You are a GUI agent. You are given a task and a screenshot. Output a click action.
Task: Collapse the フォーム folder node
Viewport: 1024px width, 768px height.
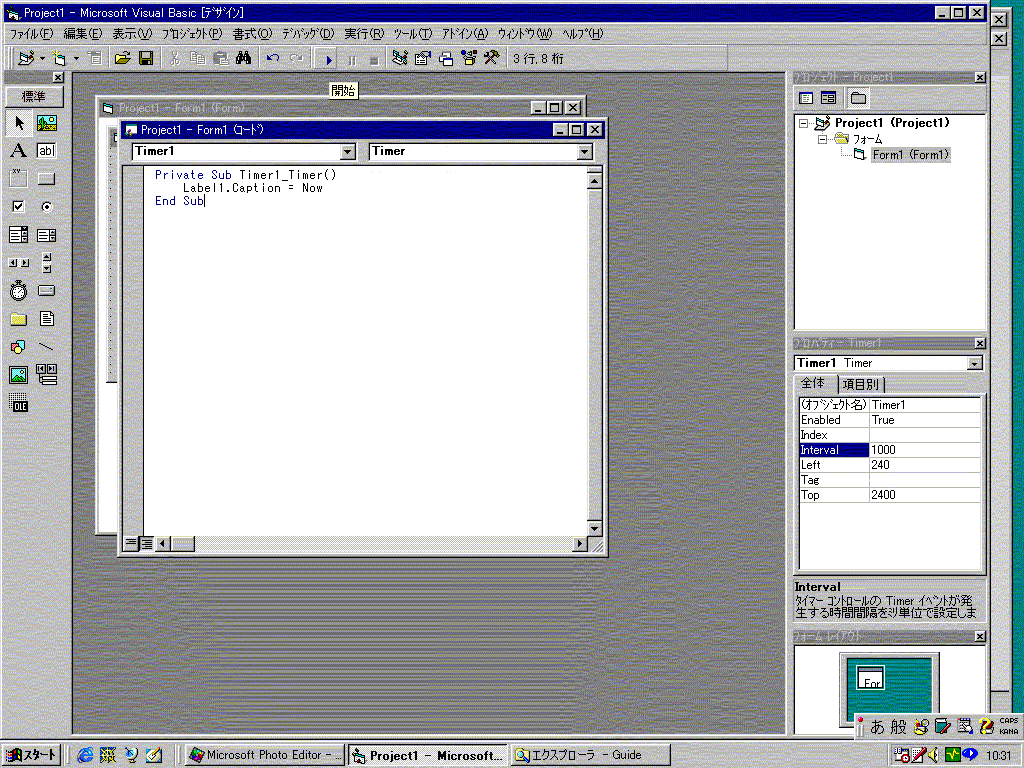(822, 139)
